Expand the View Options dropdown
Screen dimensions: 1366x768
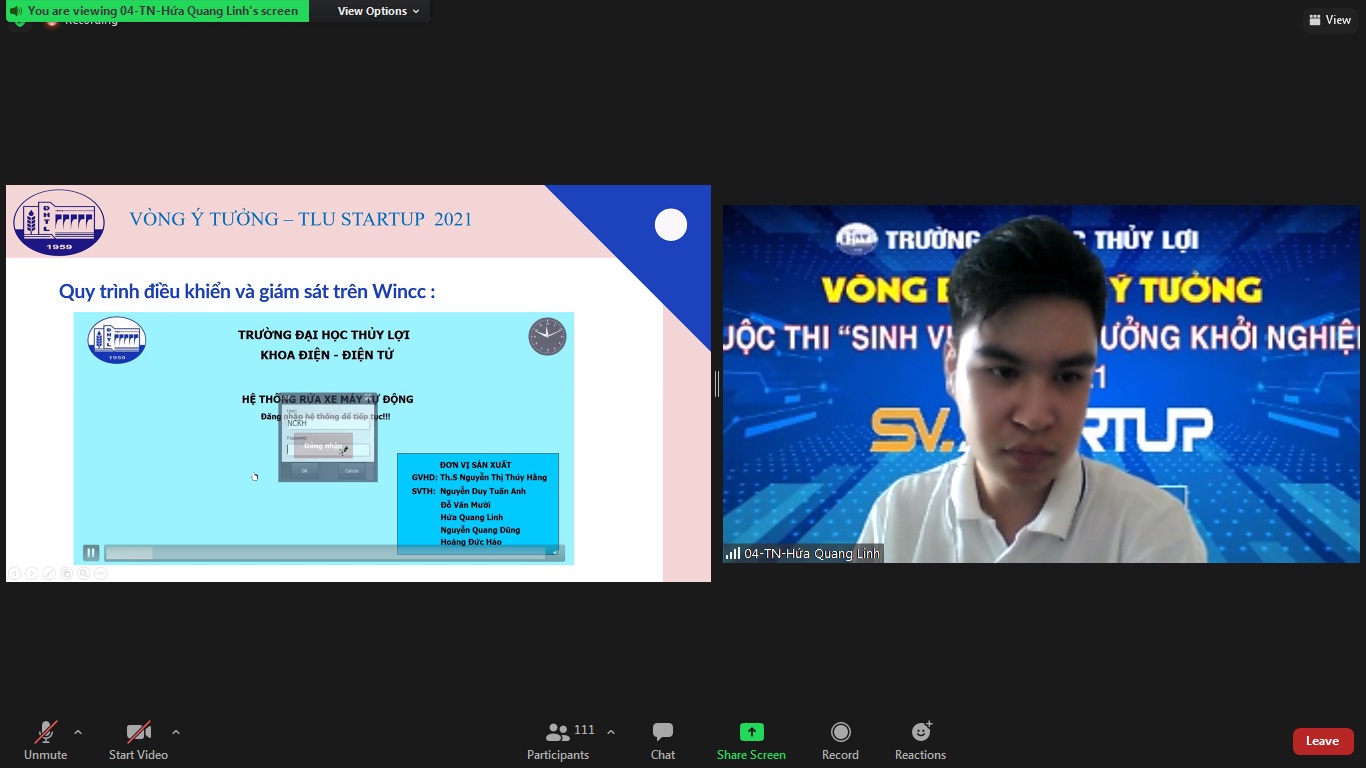[x=378, y=11]
